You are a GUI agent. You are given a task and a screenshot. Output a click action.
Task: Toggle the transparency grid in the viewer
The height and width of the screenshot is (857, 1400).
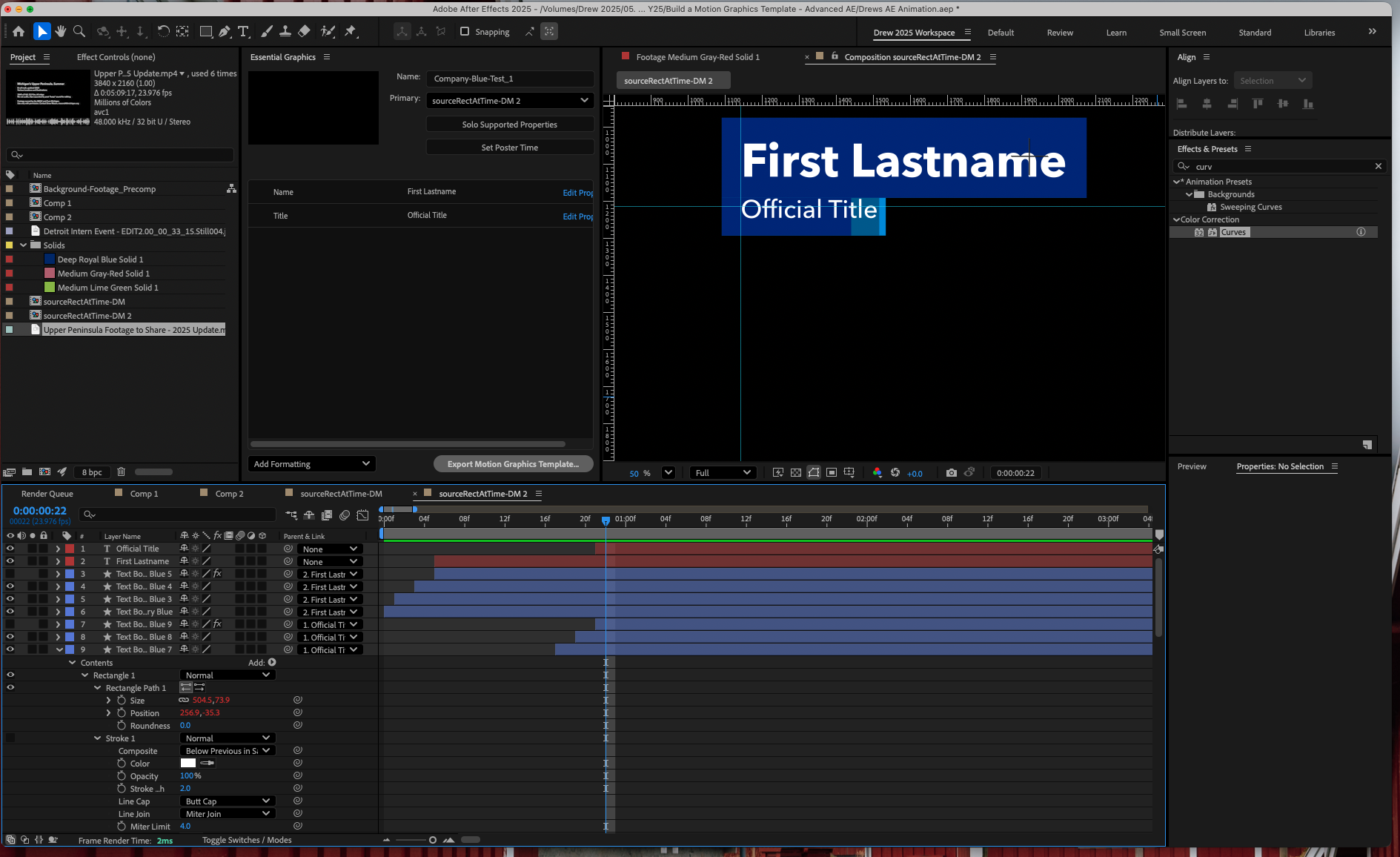point(796,473)
